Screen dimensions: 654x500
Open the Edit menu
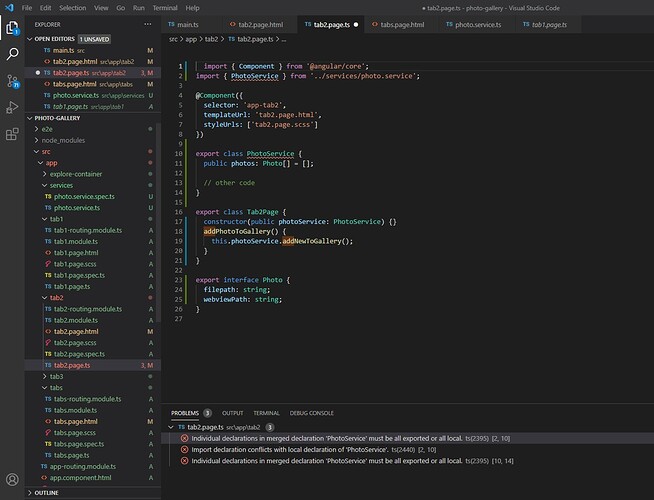tap(45, 8)
